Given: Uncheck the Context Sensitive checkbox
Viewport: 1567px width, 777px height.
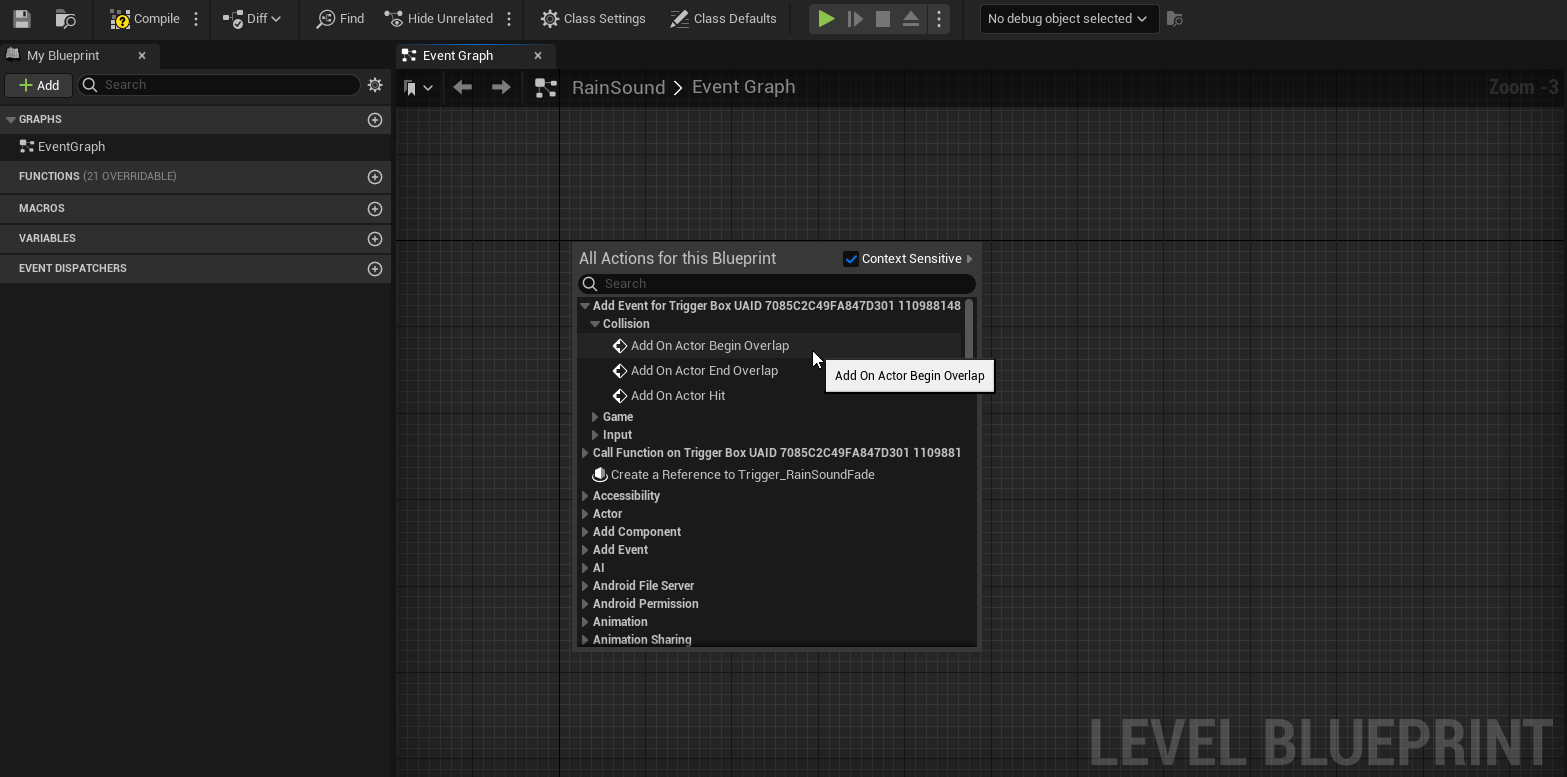Looking at the screenshot, I should point(851,259).
